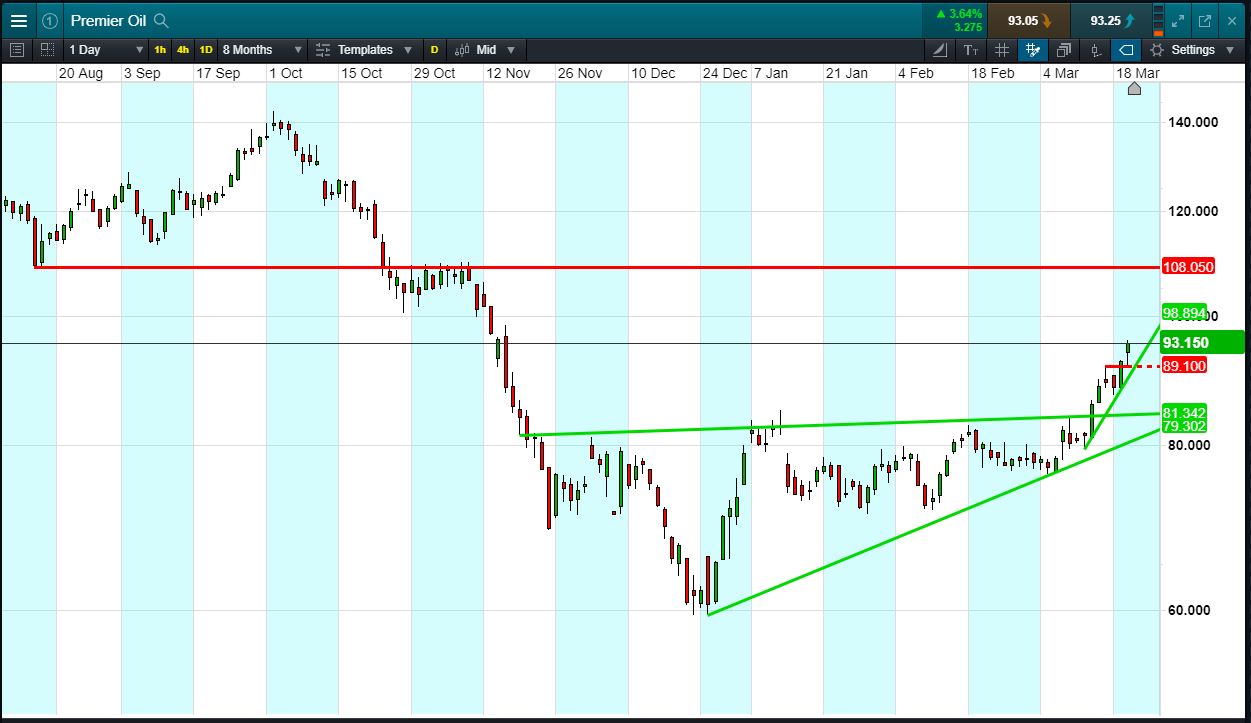Click the 108.050 red price line label

(1188, 267)
